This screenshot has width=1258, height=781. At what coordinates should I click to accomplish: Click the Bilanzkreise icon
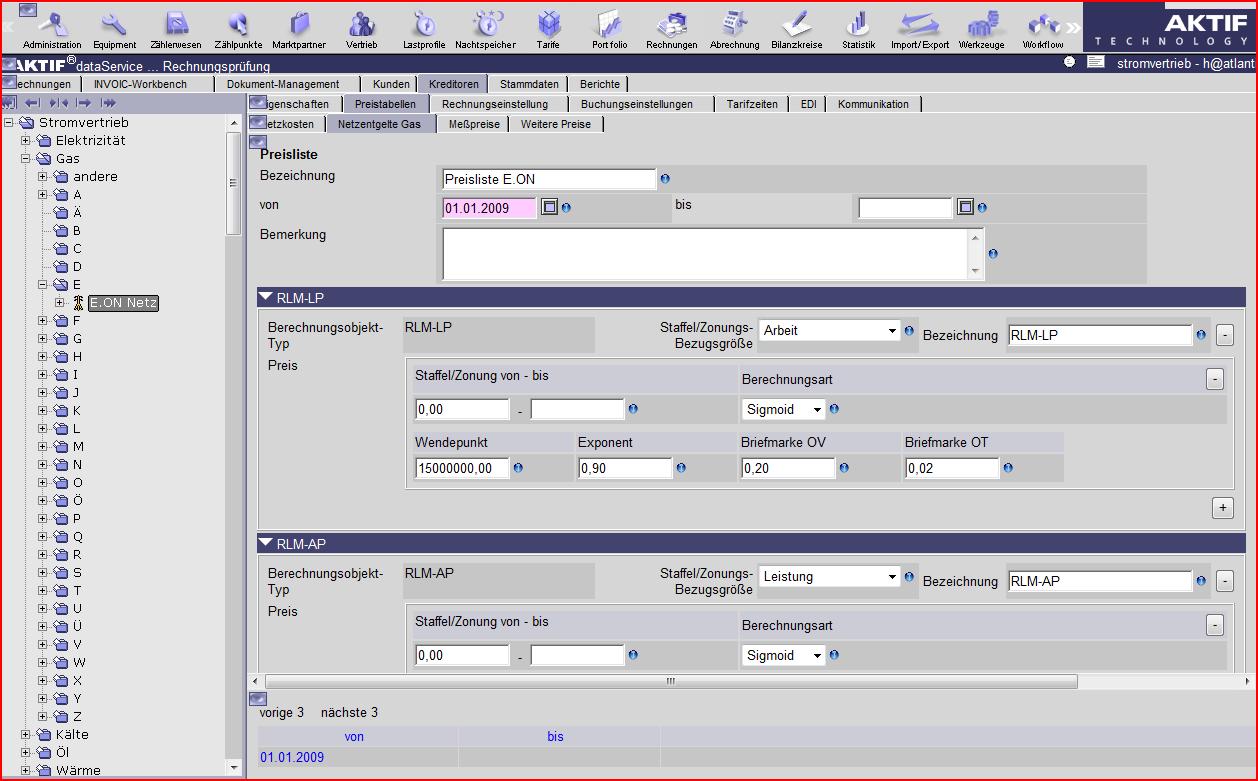[x=796, y=27]
